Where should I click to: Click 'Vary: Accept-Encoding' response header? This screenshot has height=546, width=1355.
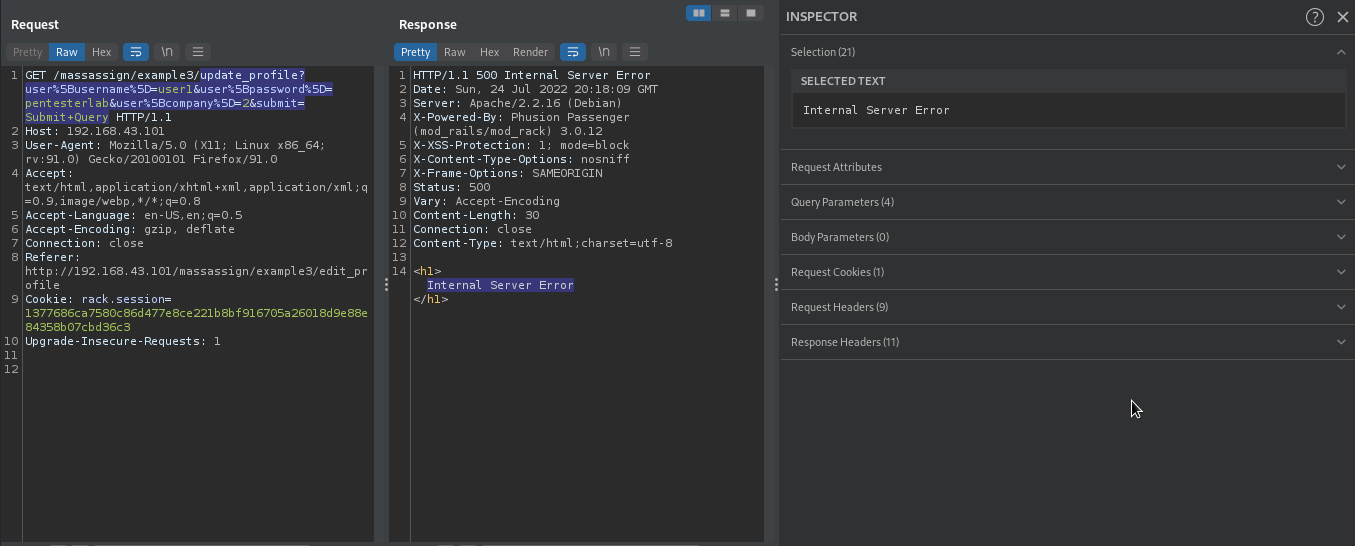(486, 201)
